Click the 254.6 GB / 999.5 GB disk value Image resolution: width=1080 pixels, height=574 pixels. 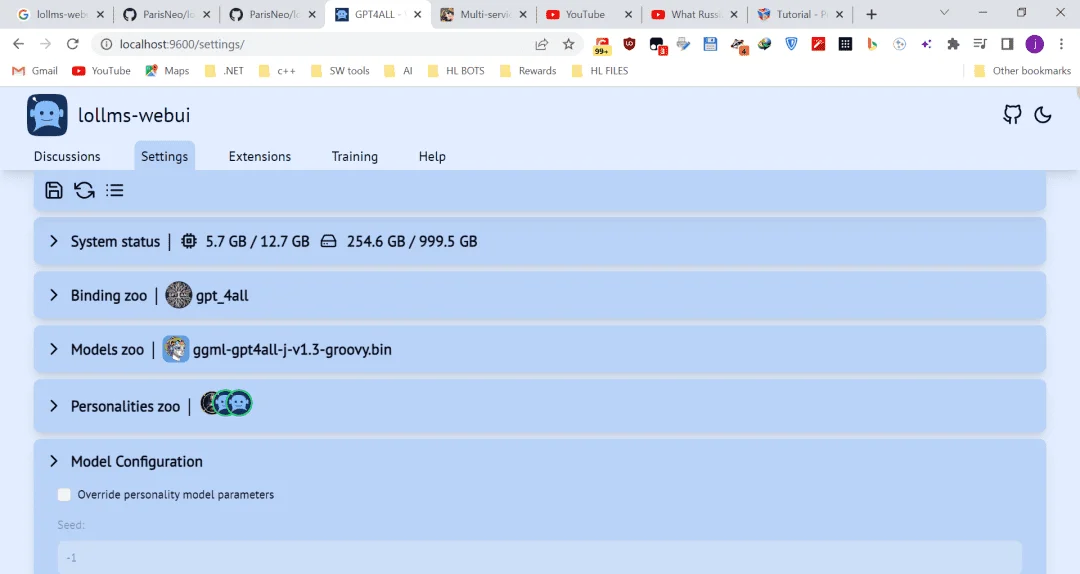412,241
